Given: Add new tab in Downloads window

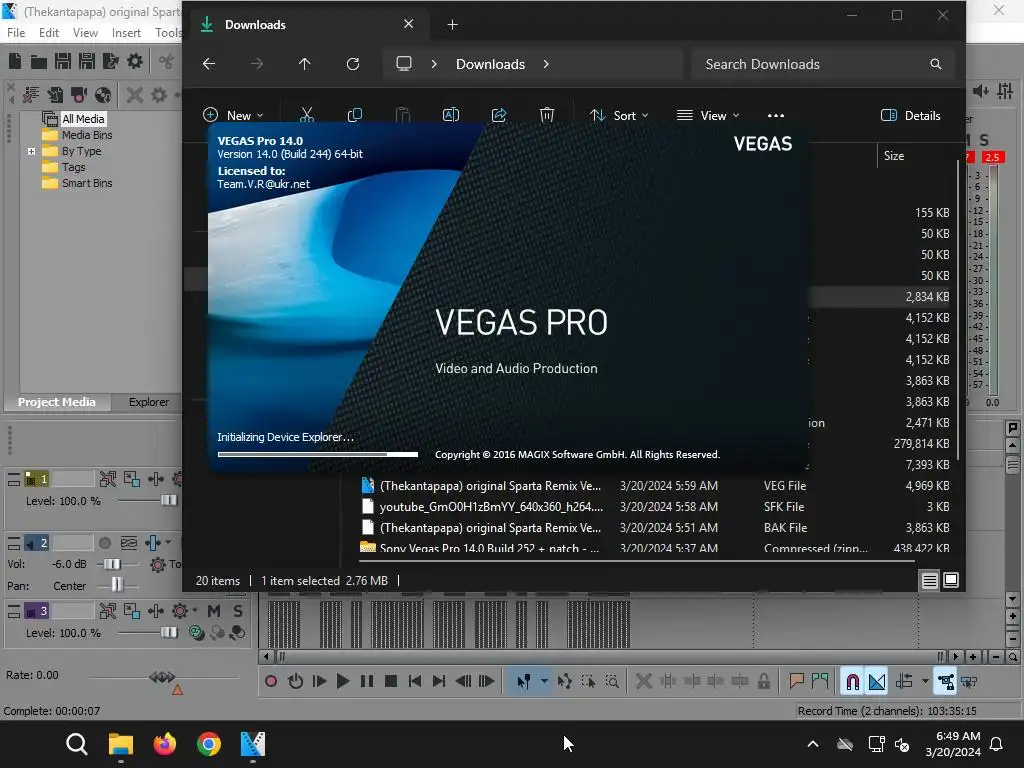Looking at the screenshot, I should tap(452, 25).
